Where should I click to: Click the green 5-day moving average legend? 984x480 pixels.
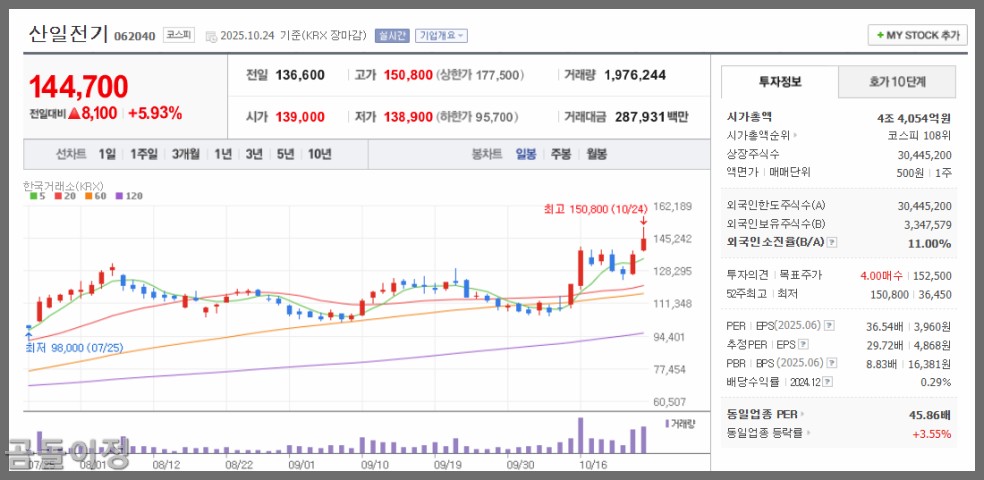coord(38,196)
